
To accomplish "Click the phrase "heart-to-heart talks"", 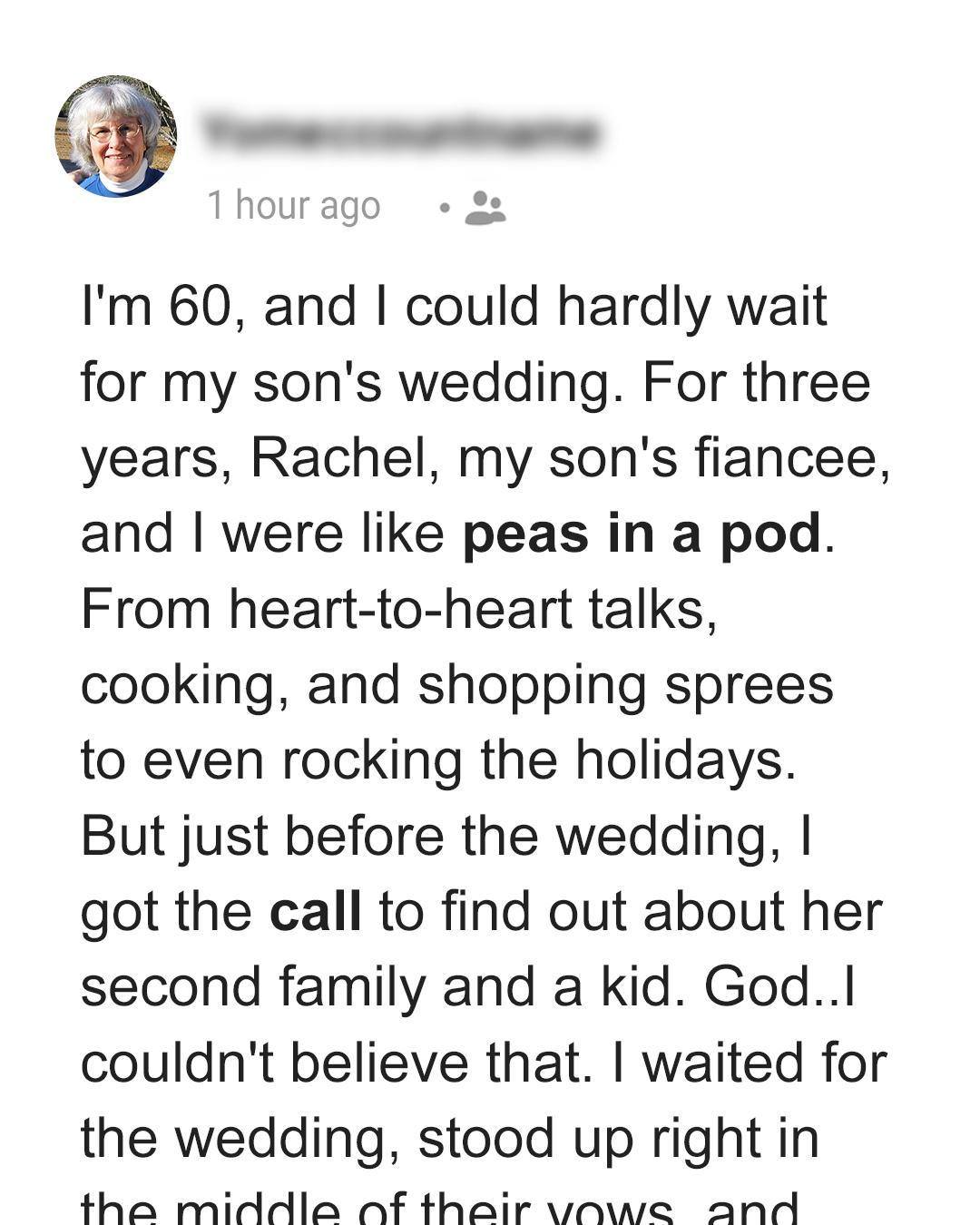I will point(467,609).
